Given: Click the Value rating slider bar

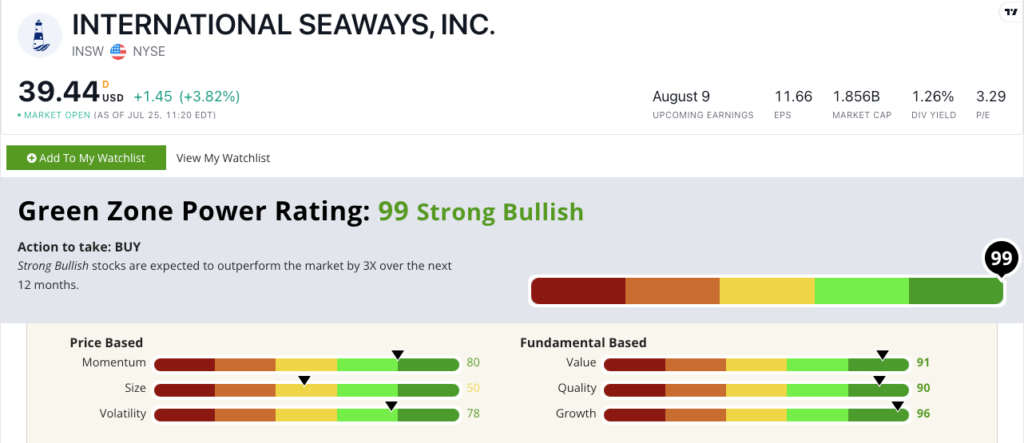Looking at the screenshot, I should tap(756, 363).
